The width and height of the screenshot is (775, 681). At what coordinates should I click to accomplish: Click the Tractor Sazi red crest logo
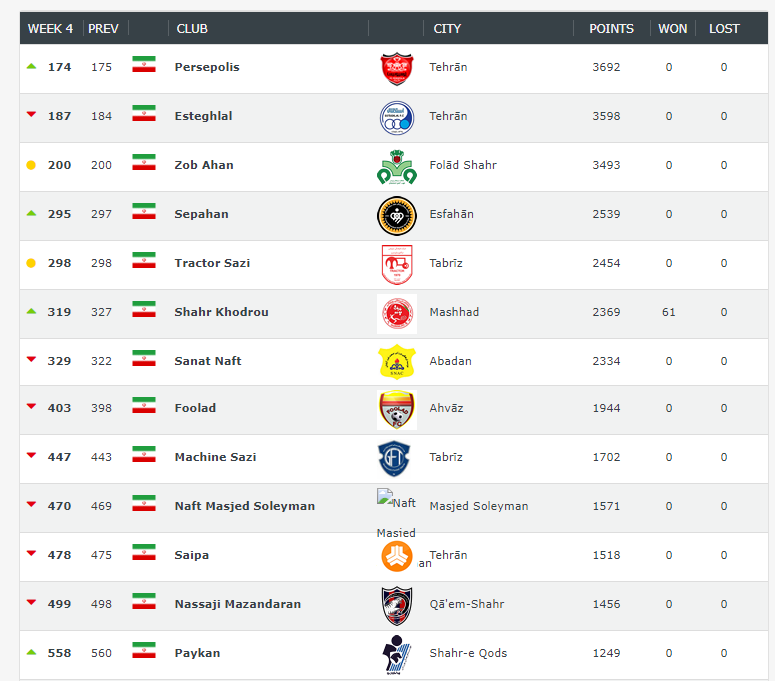(x=396, y=264)
